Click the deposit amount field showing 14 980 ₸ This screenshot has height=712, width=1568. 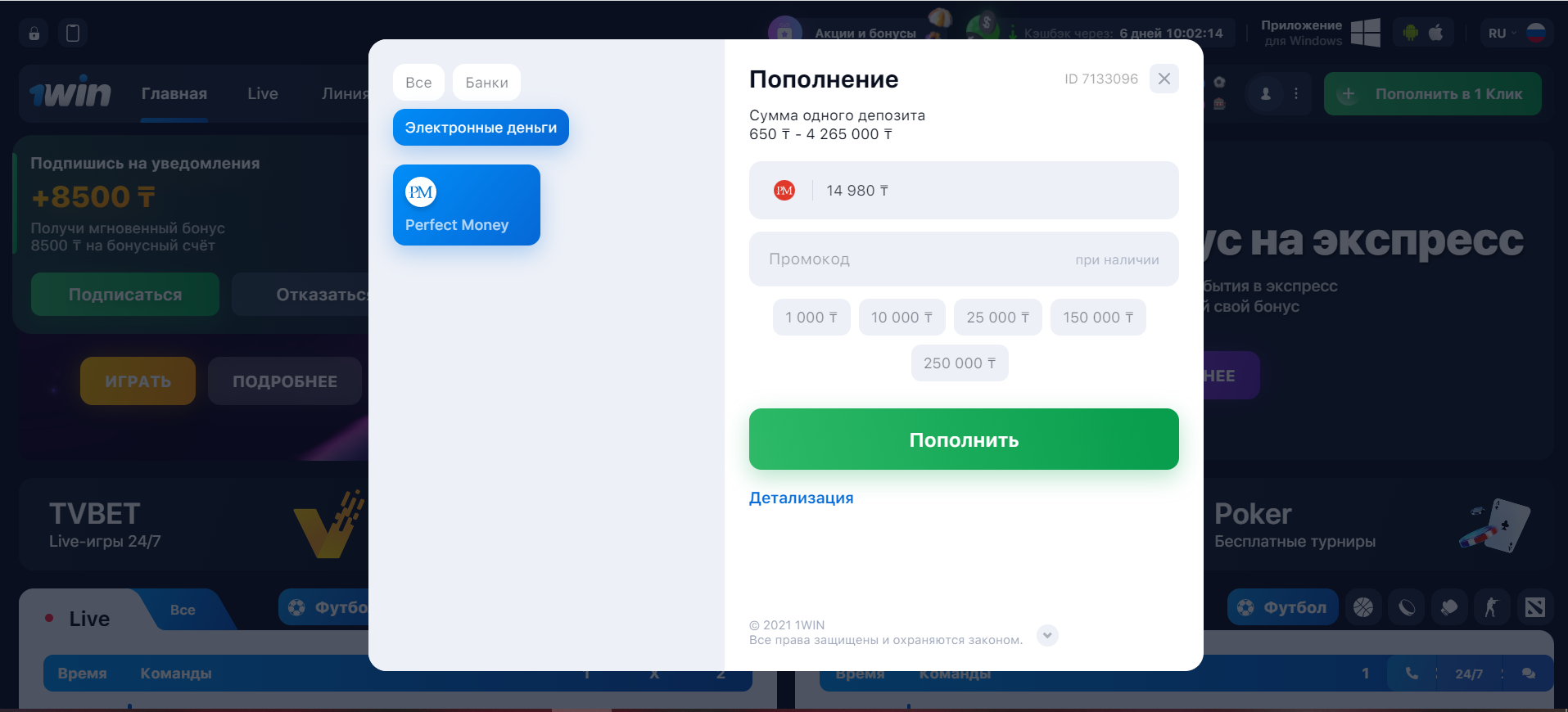[x=964, y=190]
